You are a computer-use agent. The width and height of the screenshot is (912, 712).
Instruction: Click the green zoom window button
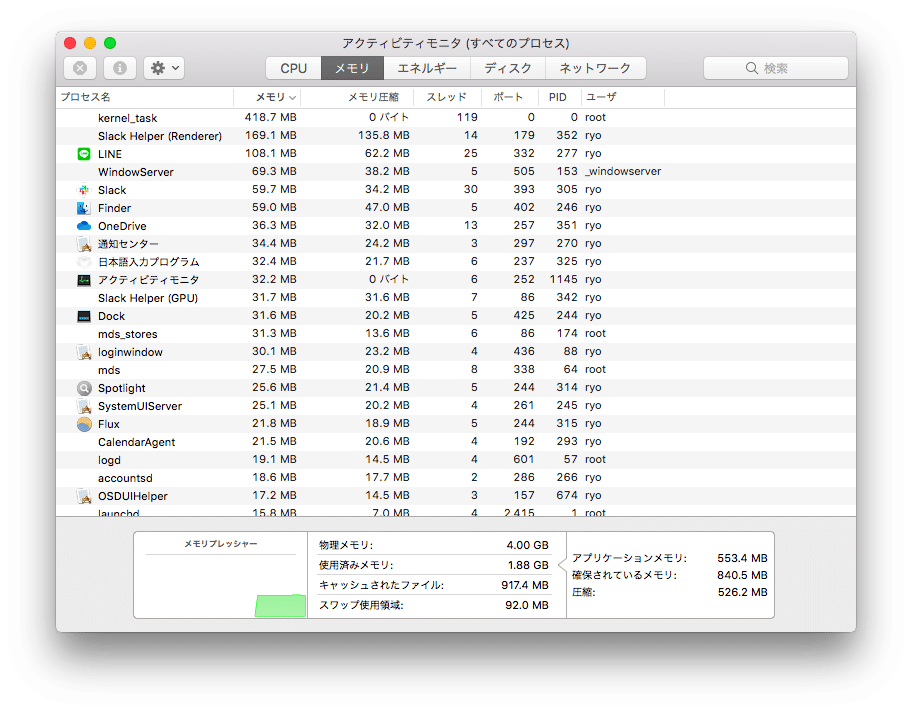(110, 43)
